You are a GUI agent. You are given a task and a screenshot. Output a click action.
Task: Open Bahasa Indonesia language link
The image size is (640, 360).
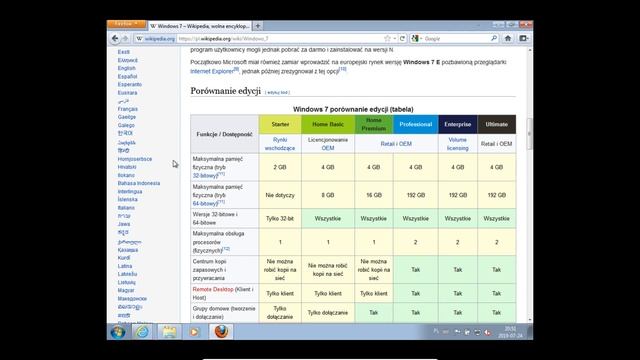[139, 183]
